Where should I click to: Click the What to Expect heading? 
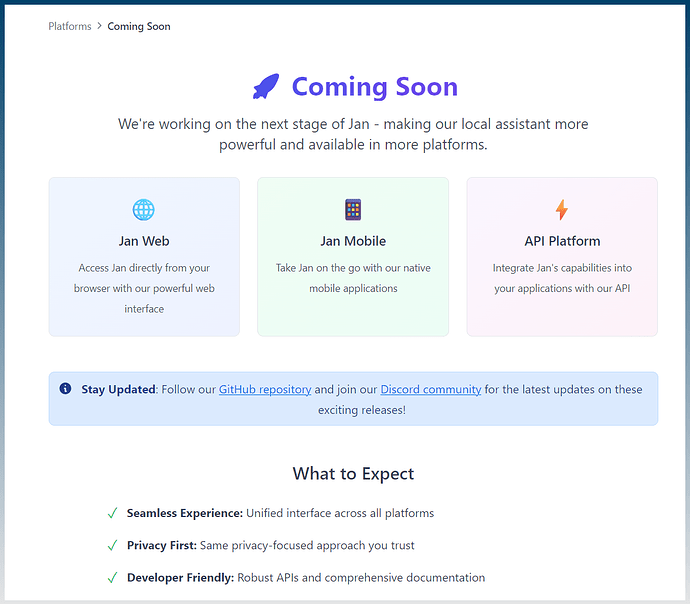pos(353,474)
